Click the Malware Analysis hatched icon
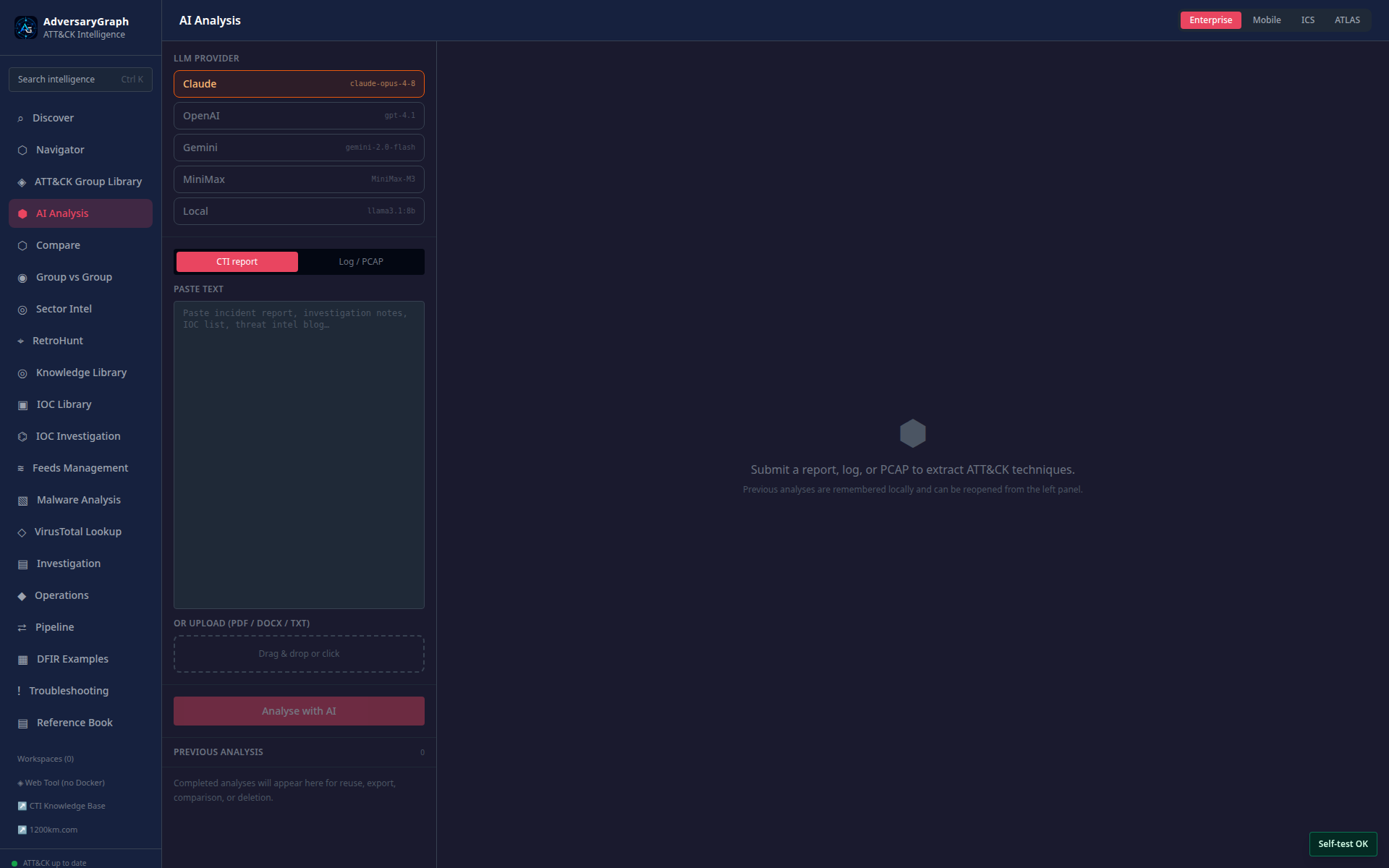Image resolution: width=1389 pixels, height=868 pixels. 22,501
